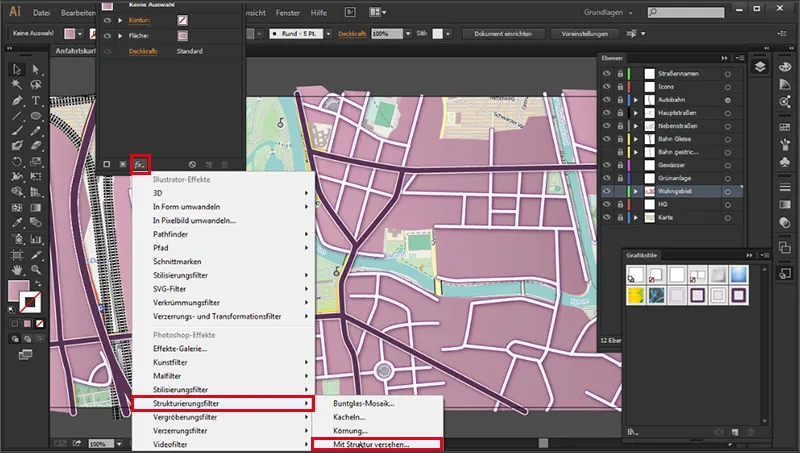Click Dokument einrichten button
Viewport: 800px width, 453px height.
click(x=503, y=34)
